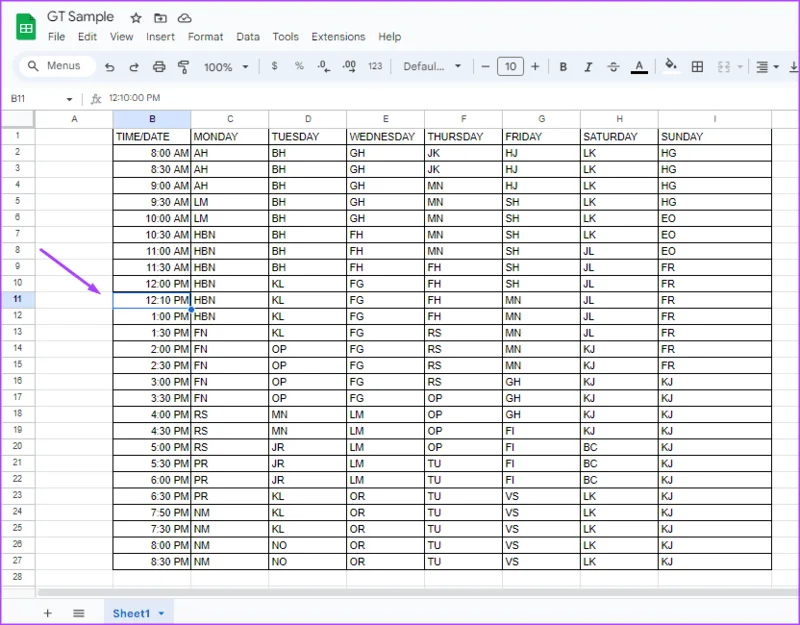Click the Undo arrow

tap(110, 67)
